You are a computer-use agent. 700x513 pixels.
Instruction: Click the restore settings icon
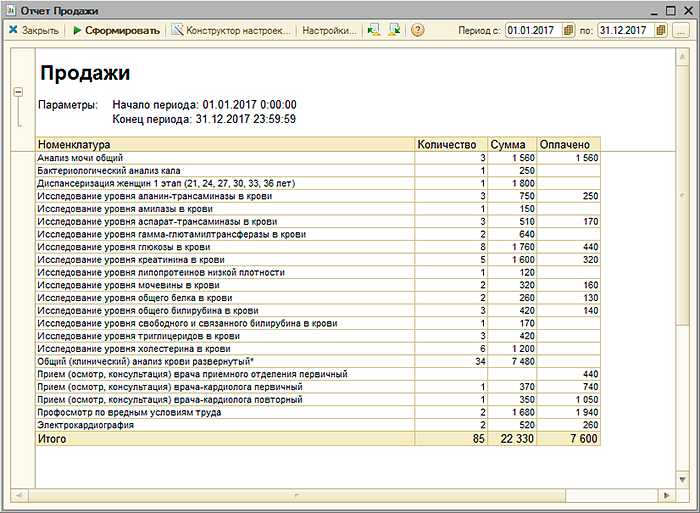pyautogui.click(x=373, y=30)
